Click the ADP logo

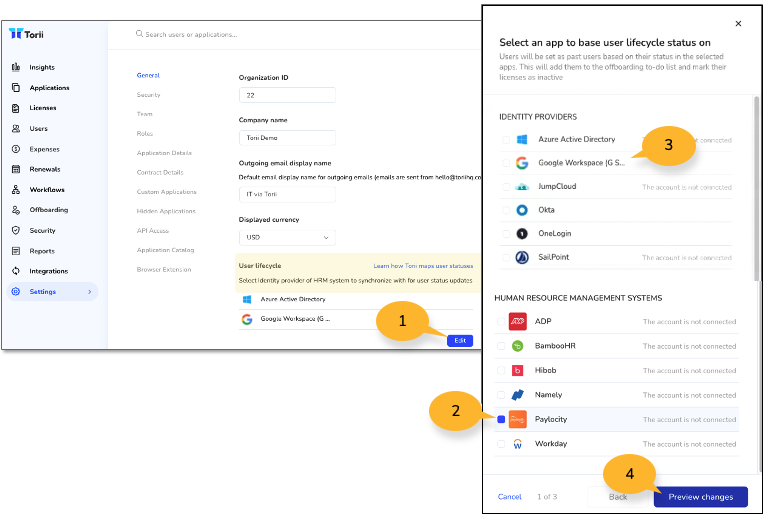[518, 322]
